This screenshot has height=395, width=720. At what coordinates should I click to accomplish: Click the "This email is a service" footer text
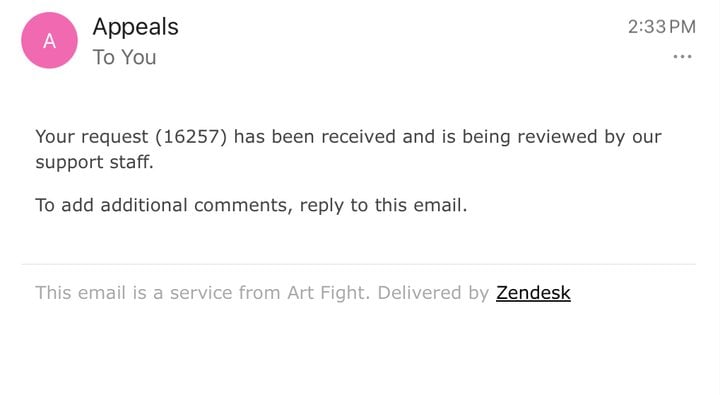click(134, 293)
